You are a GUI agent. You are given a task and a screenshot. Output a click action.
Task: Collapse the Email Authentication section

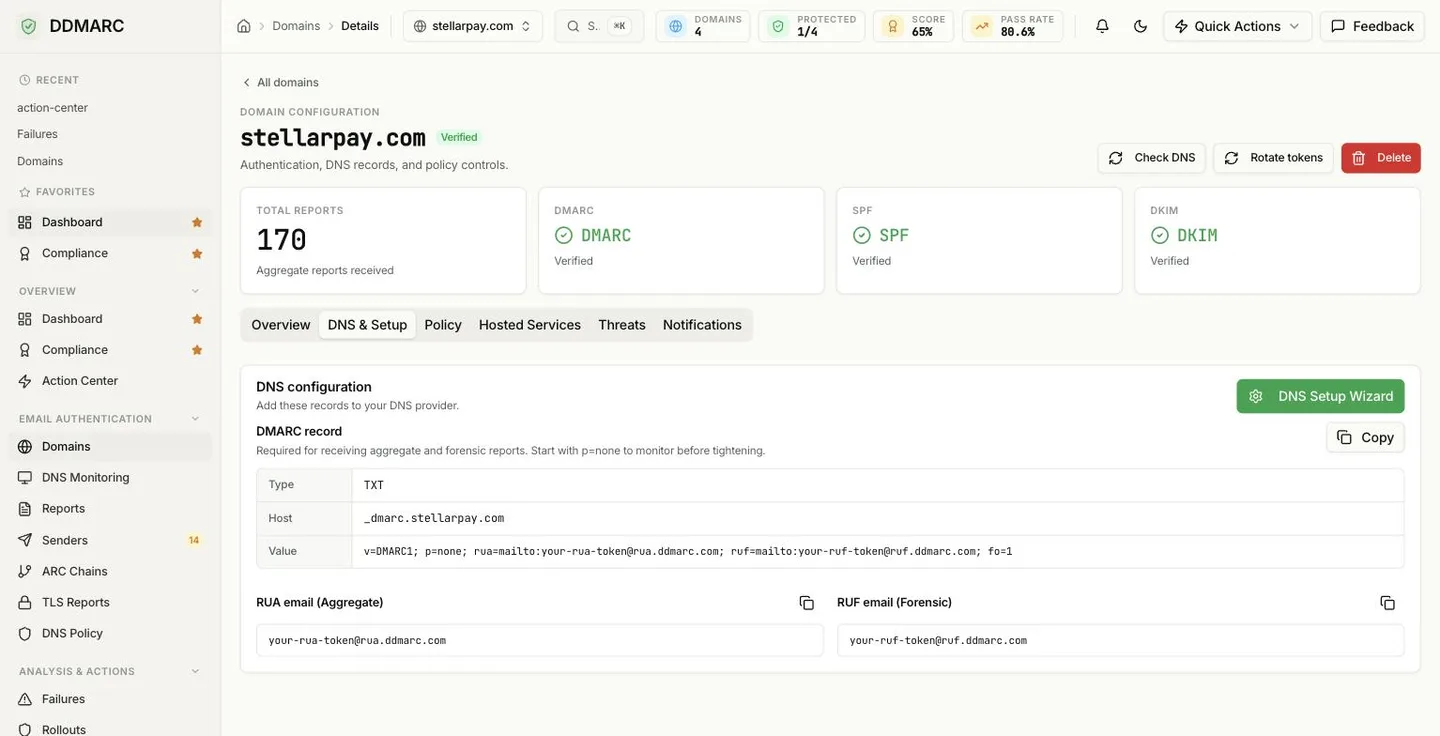click(195, 419)
